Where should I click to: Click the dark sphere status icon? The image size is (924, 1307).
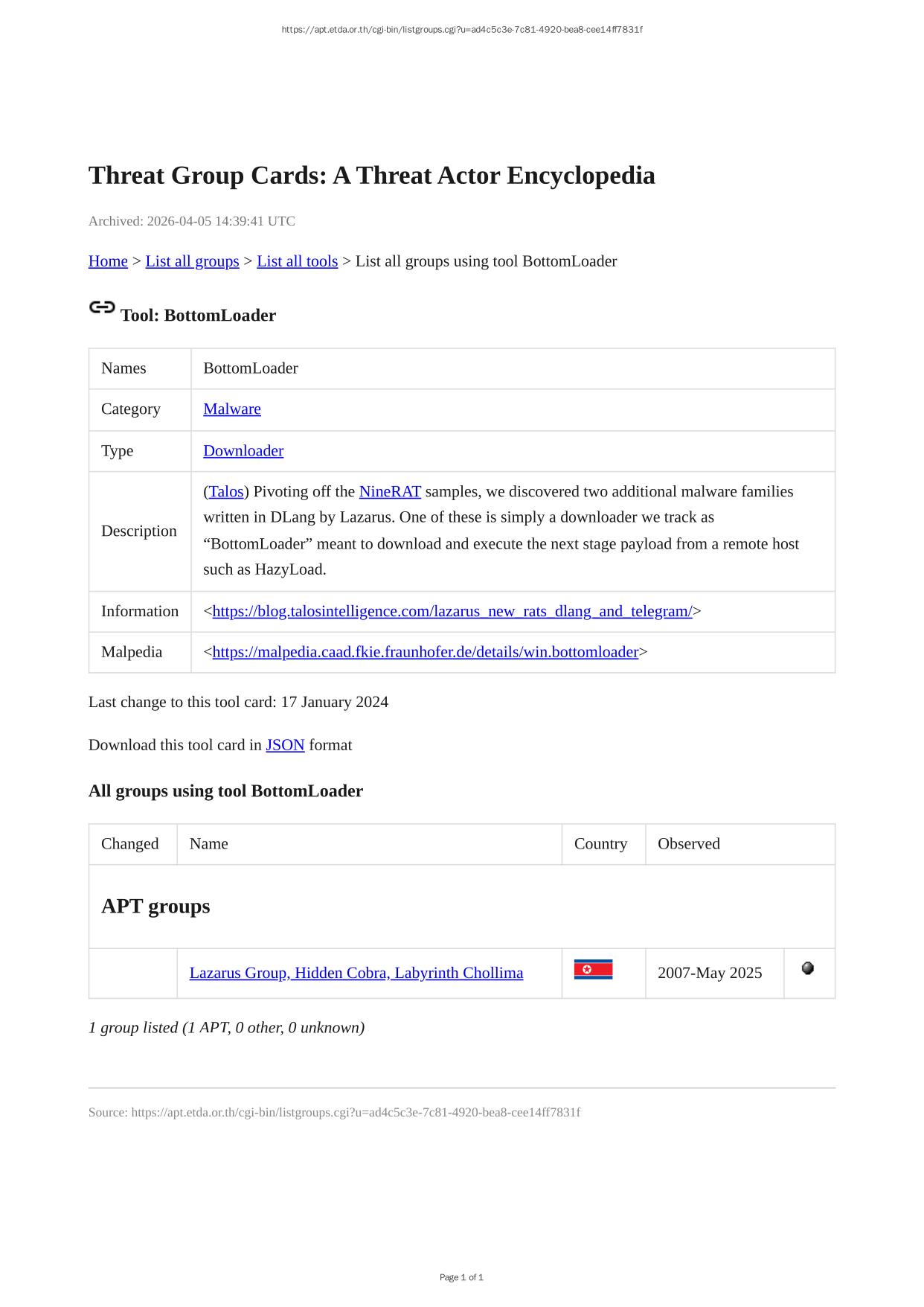pyautogui.click(x=808, y=968)
